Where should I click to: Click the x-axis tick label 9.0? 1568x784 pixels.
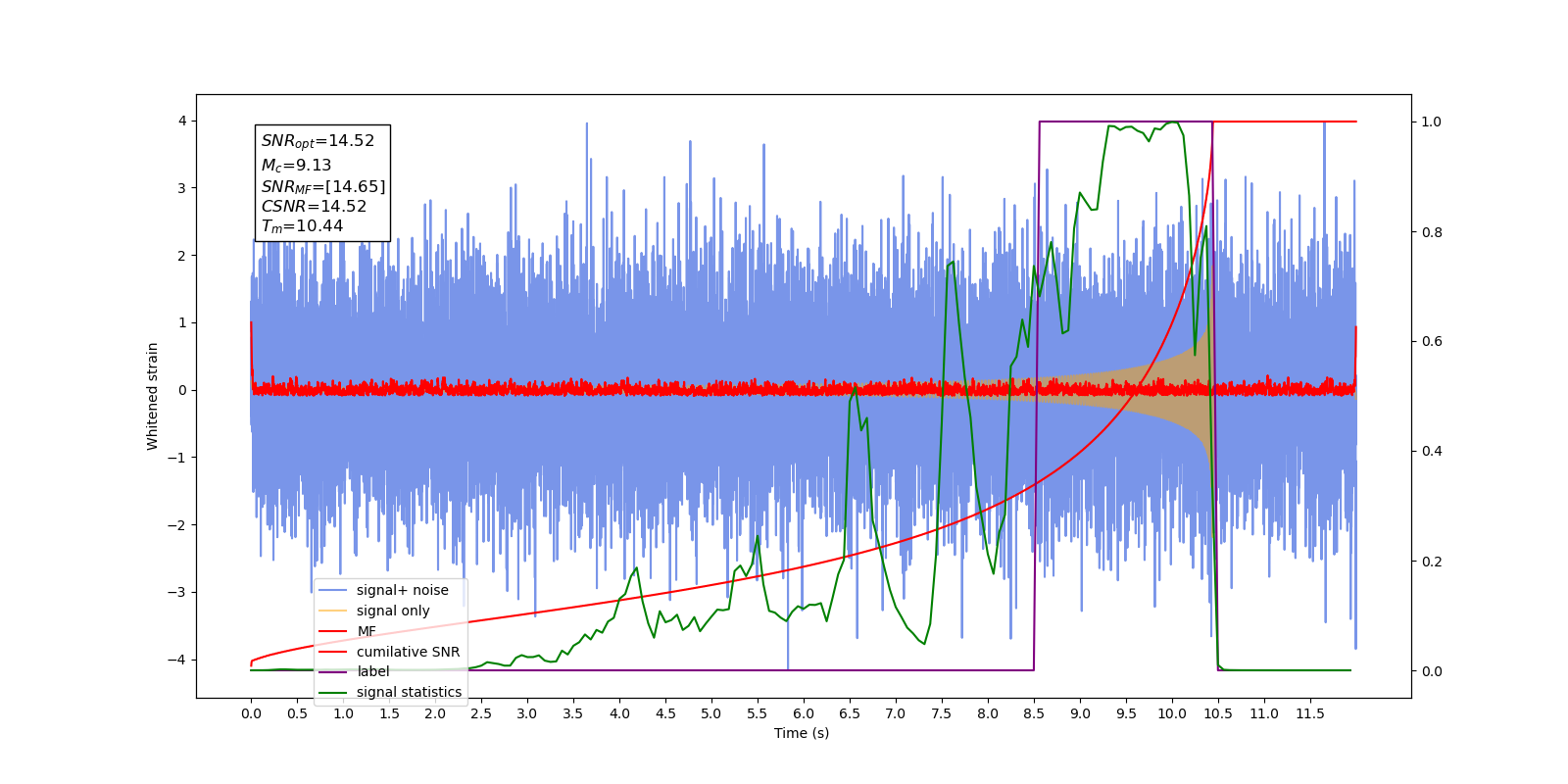pyautogui.click(x=1080, y=713)
